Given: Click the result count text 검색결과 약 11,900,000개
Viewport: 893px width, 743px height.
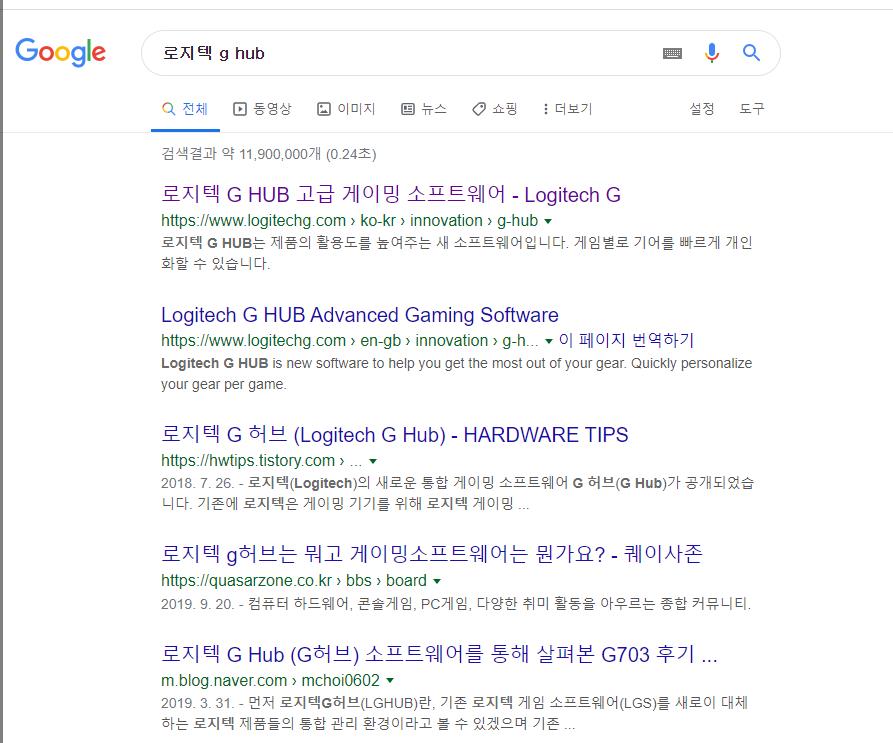Looking at the screenshot, I should tap(269, 154).
